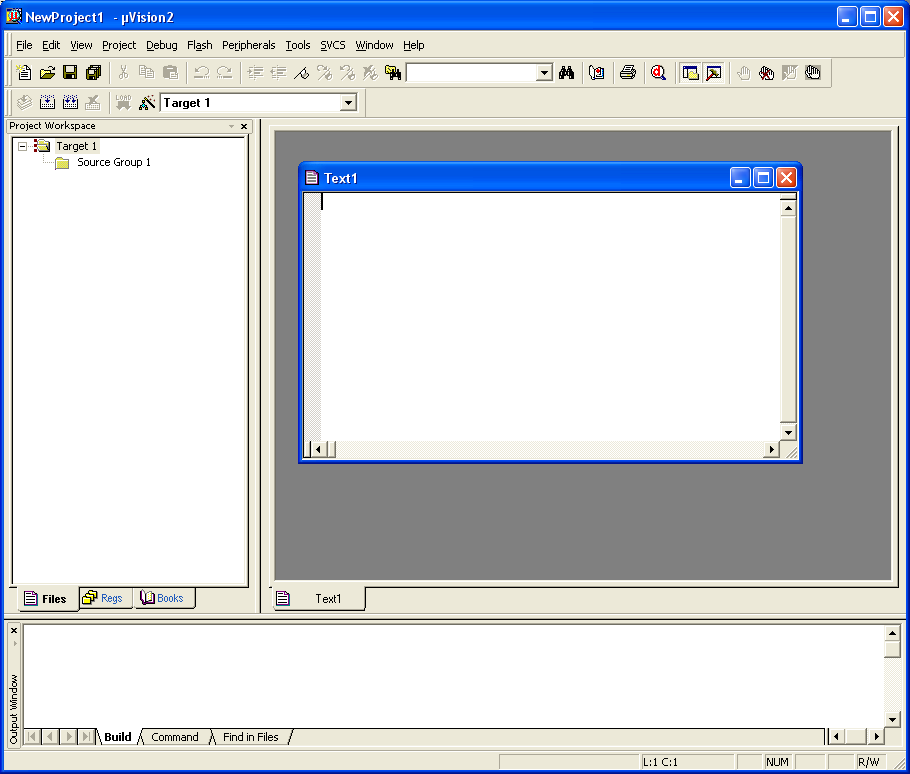Save the current file via floppy icon
The width and height of the screenshot is (910, 774).
coord(70,73)
